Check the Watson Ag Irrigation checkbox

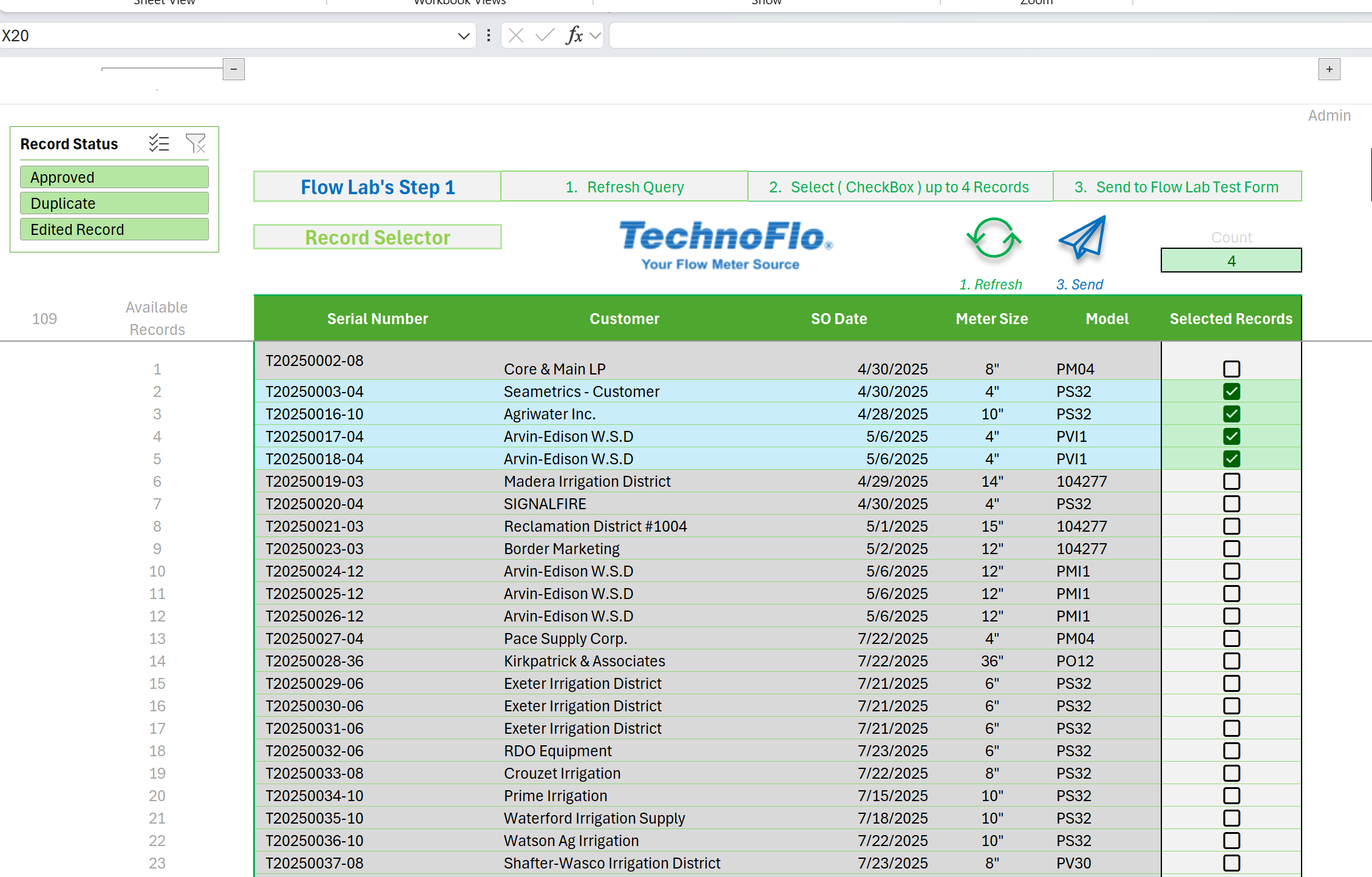(x=1232, y=841)
